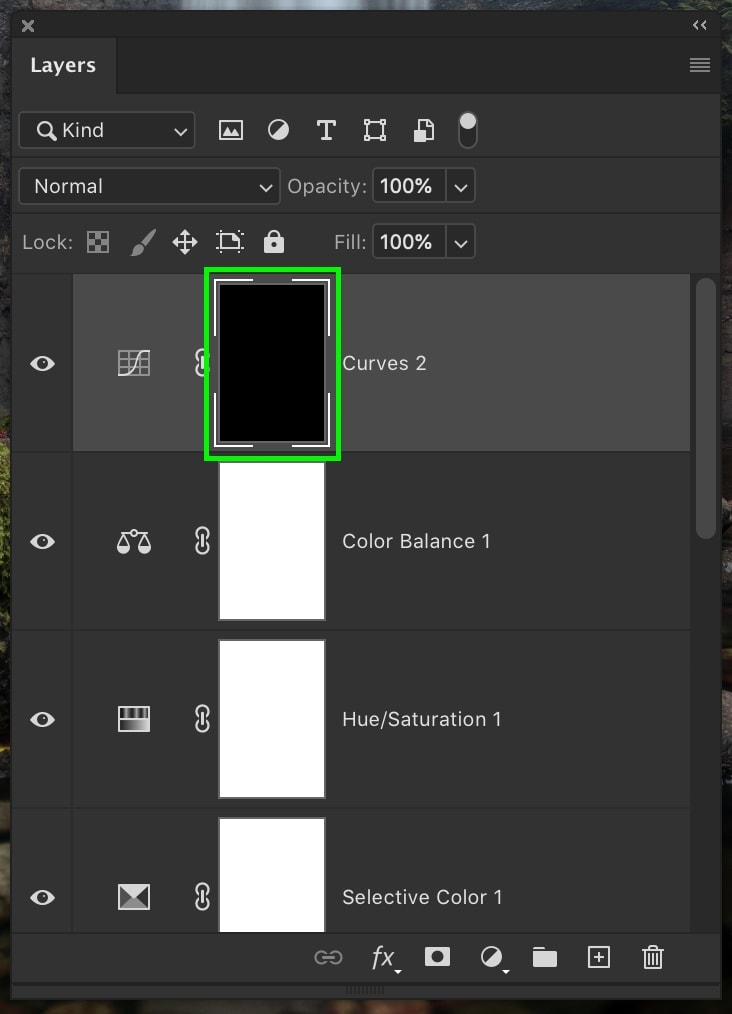Viewport: 732px width, 1014px height.
Task: Select the white mask on Color Balance 1
Action: [x=272, y=541]
